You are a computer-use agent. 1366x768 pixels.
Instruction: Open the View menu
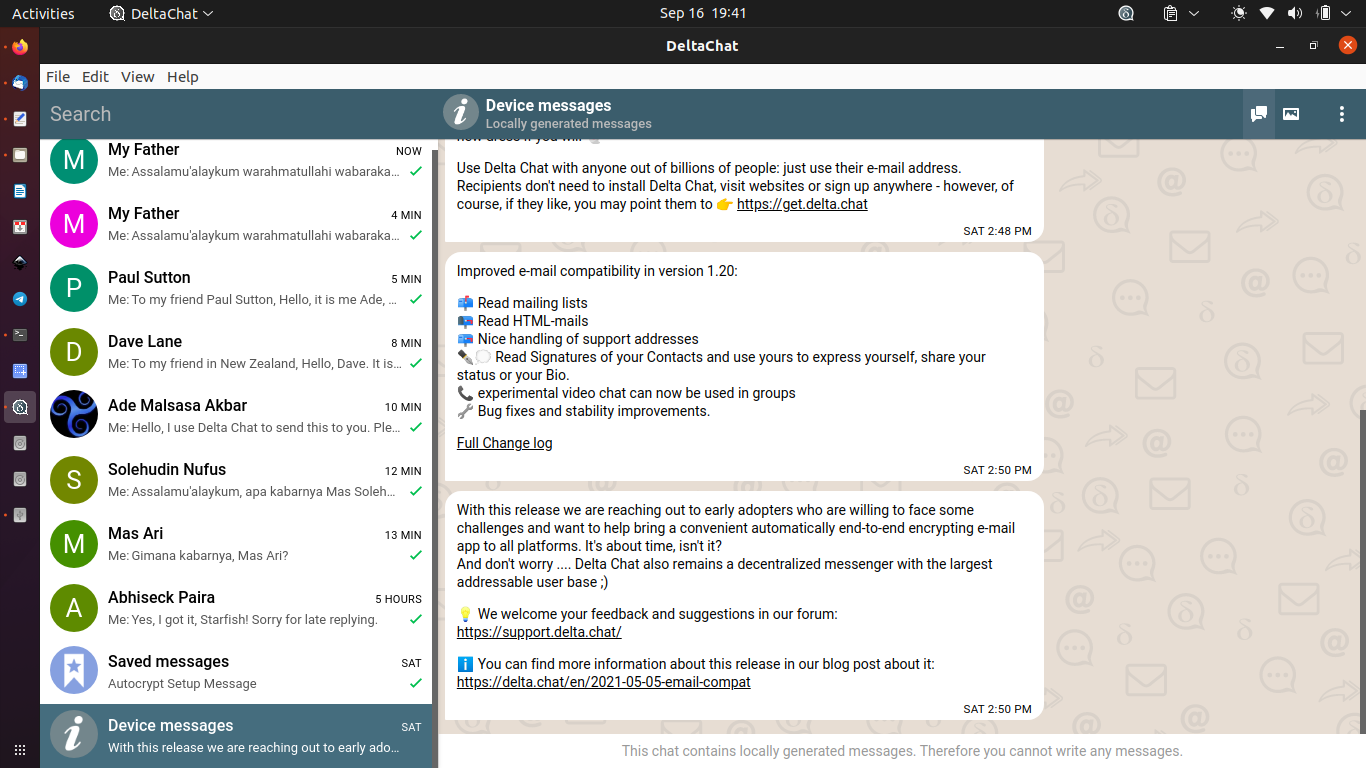[x=138, y=77]
